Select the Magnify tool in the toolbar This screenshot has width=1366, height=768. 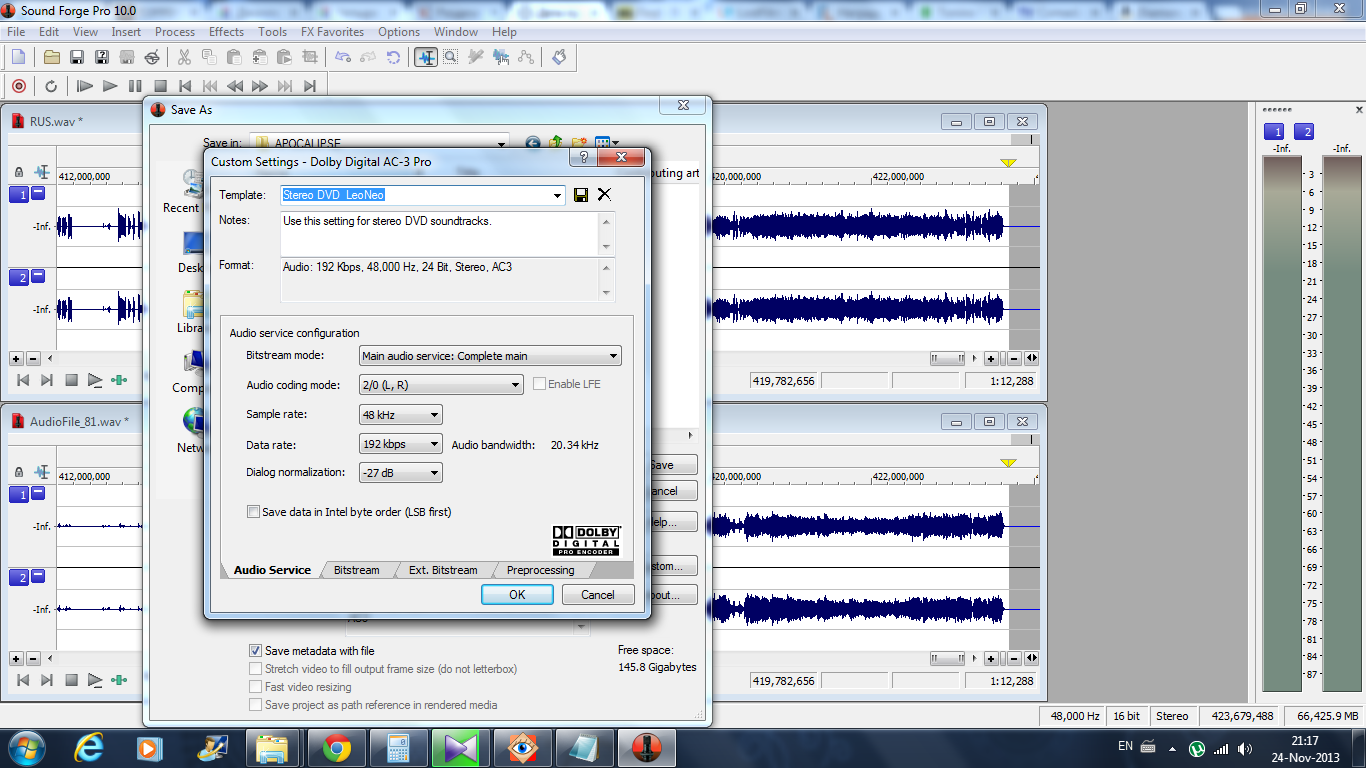click(451, 57)
